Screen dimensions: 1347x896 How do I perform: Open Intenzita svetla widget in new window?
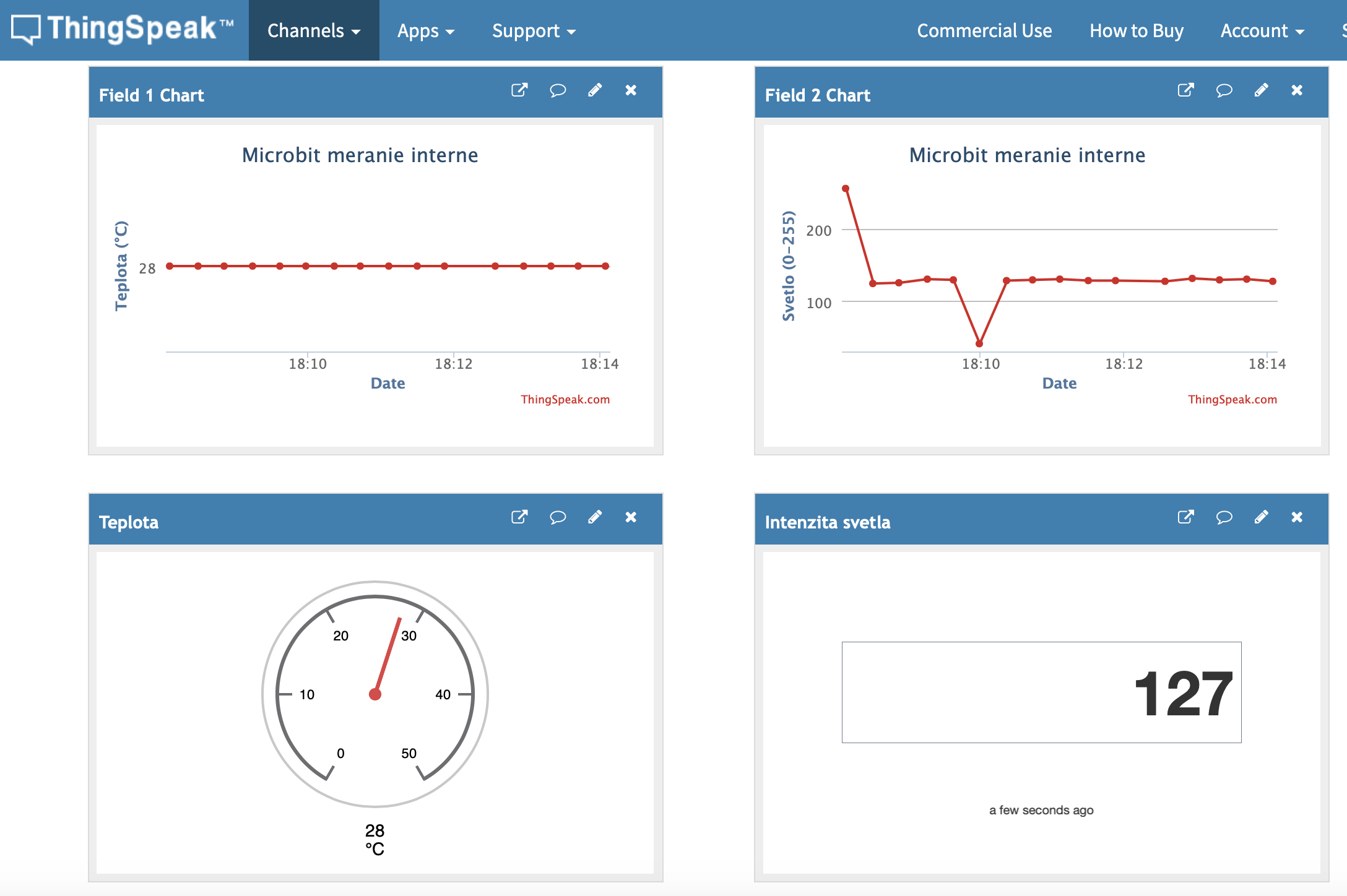pos(1185,517)
